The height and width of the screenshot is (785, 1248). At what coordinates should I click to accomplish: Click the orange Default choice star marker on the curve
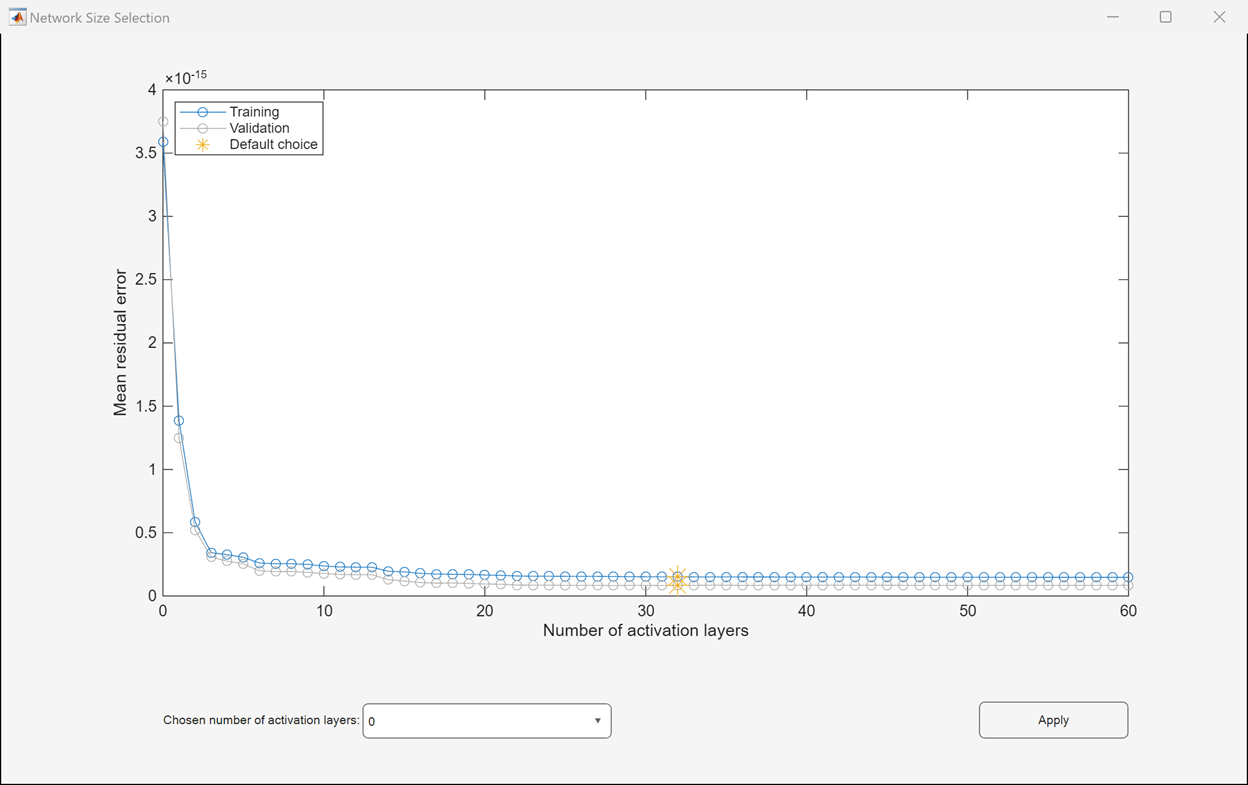(x=677, y=578)
